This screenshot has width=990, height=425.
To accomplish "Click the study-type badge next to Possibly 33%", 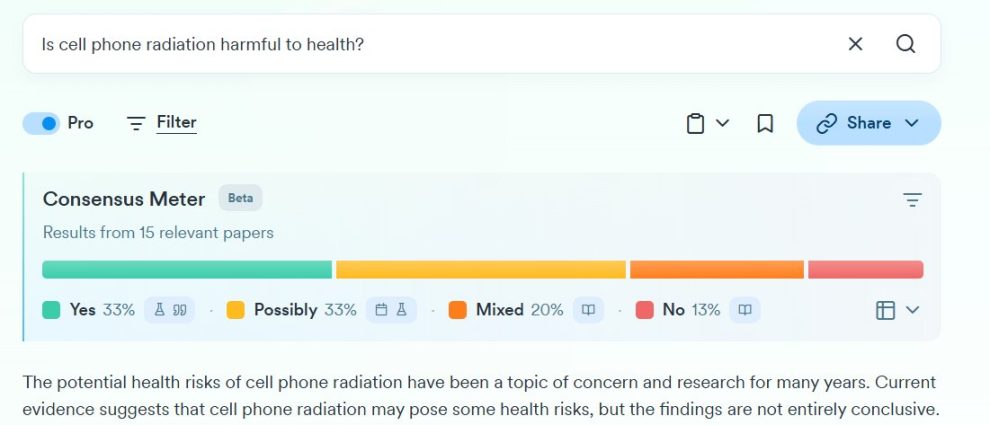I will click(x=391, y=310).
